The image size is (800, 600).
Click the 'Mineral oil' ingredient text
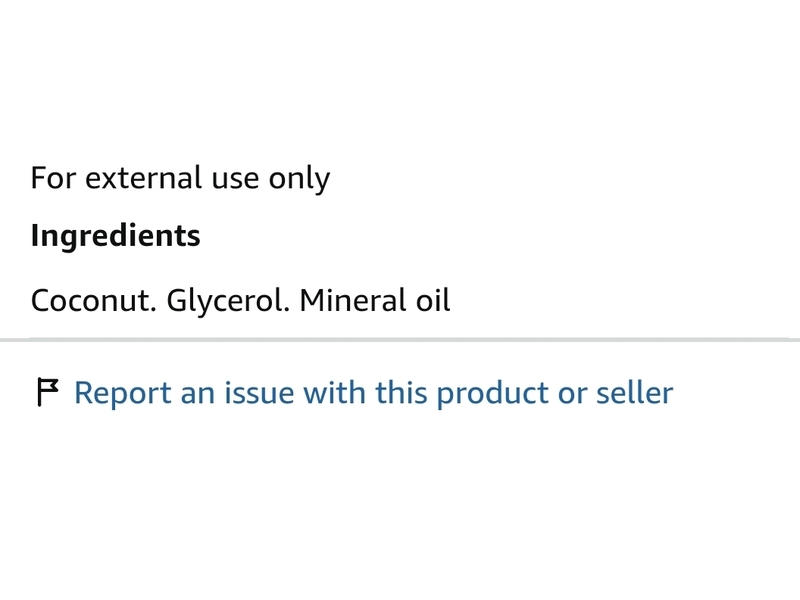[x=375, y=301]
